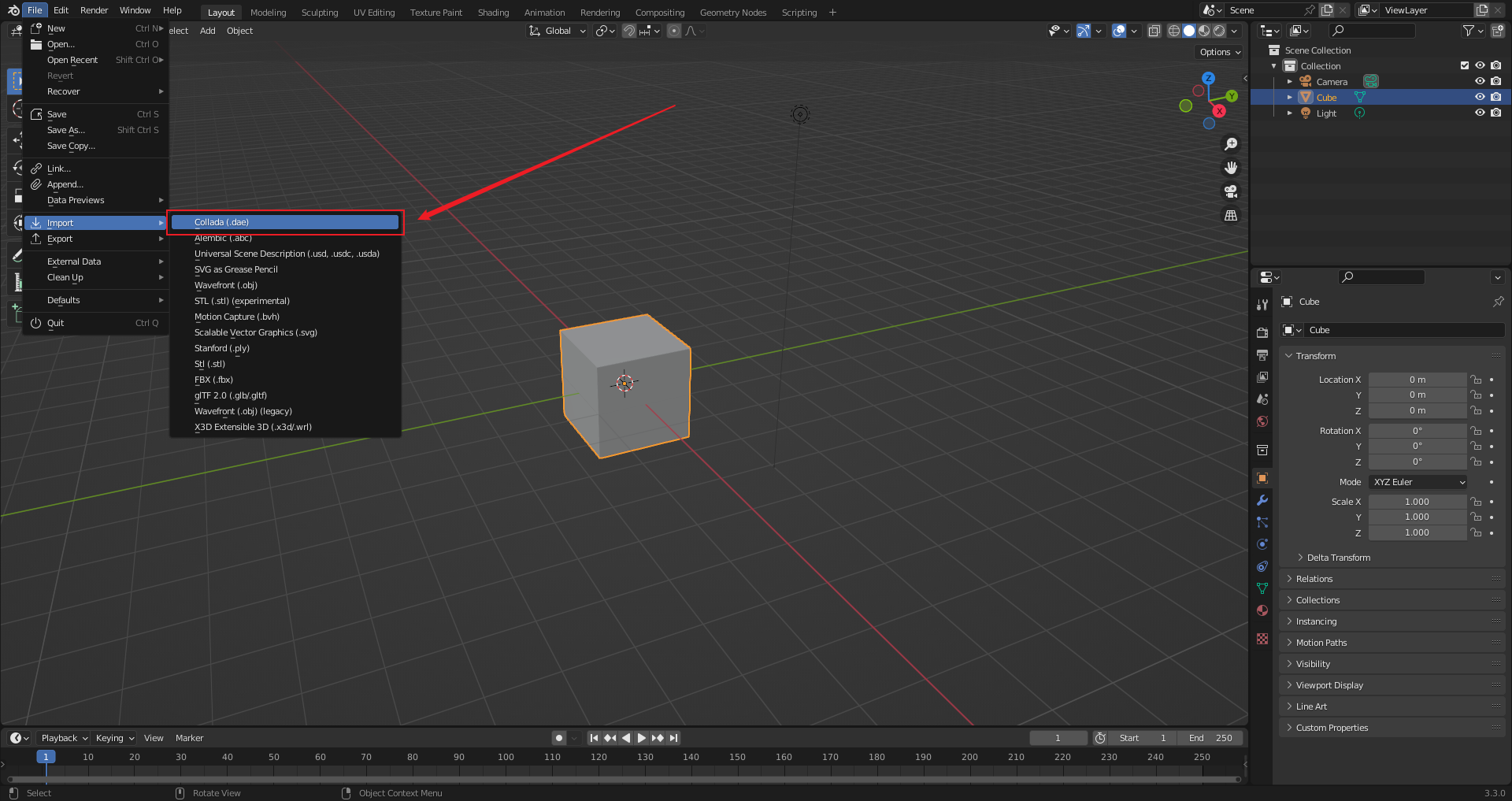This screenshot has height=801, width=1512.
Task: Open the Playback dropdown in timeline
Action: tap(64, 738)
